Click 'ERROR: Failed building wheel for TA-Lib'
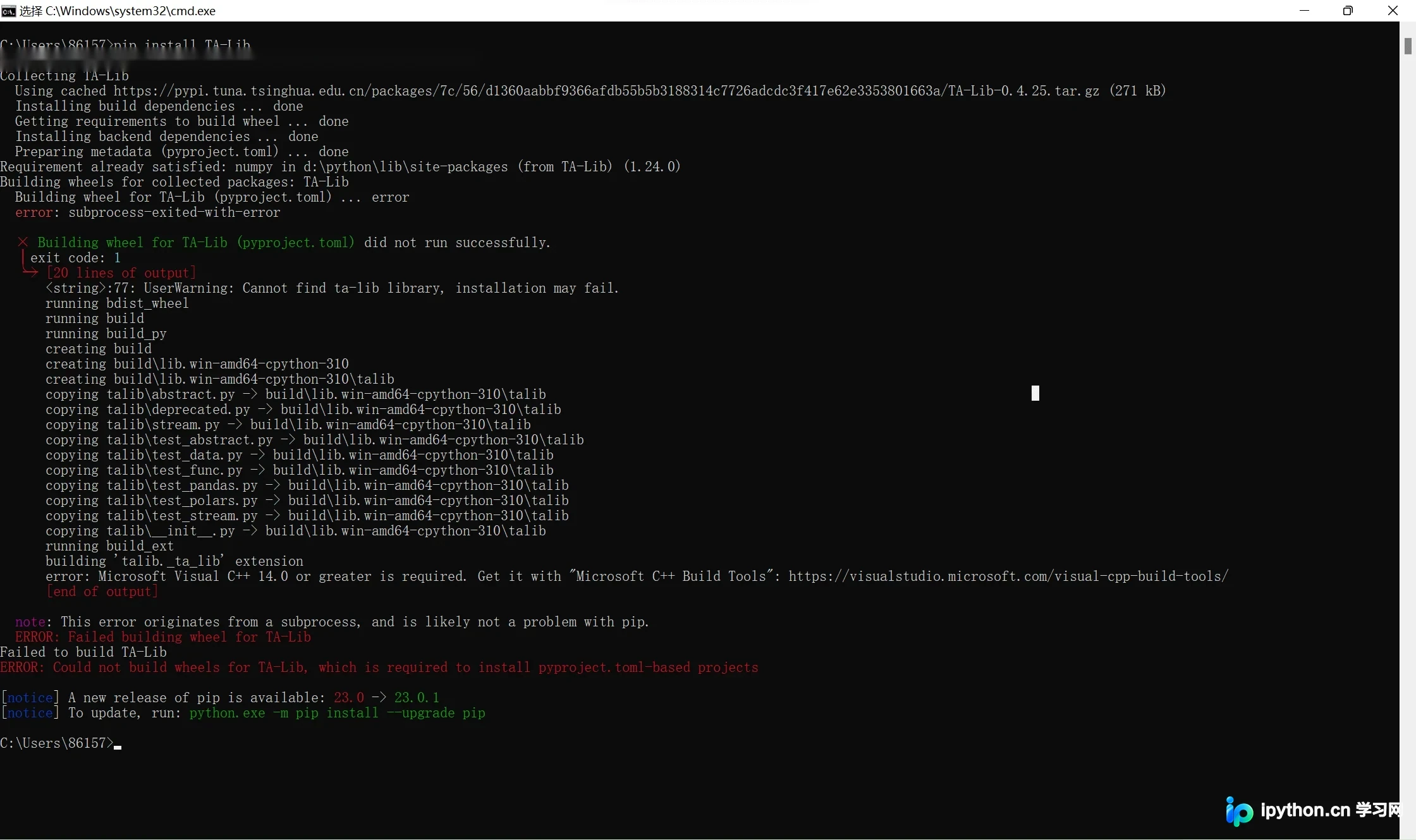This screenshot has height=840, width=1416. click(163, 636)
